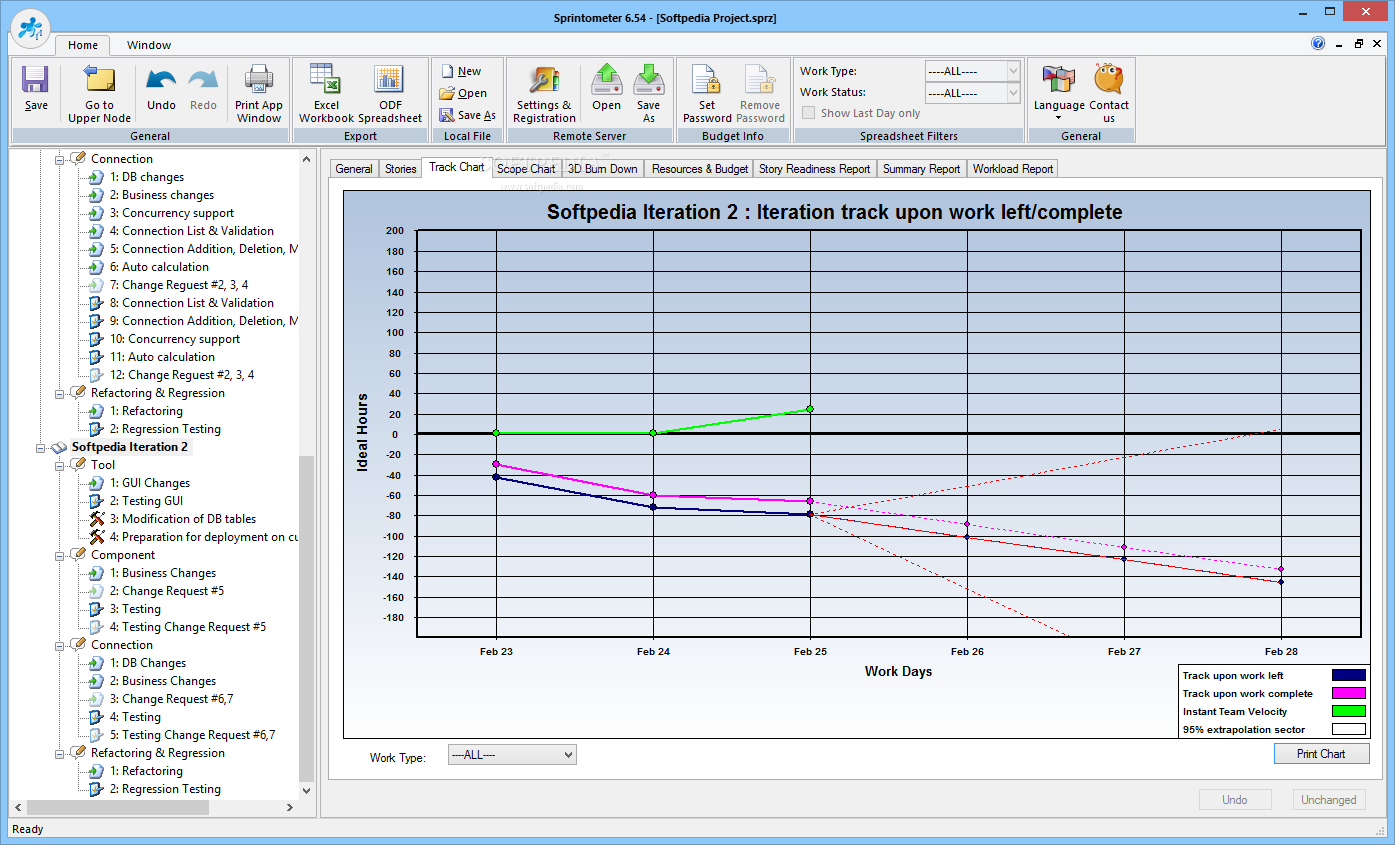Viewport: 1395px width, 845px height.
Task: Open ribbon Work Type dropdown
Action: click(1013, 71)
